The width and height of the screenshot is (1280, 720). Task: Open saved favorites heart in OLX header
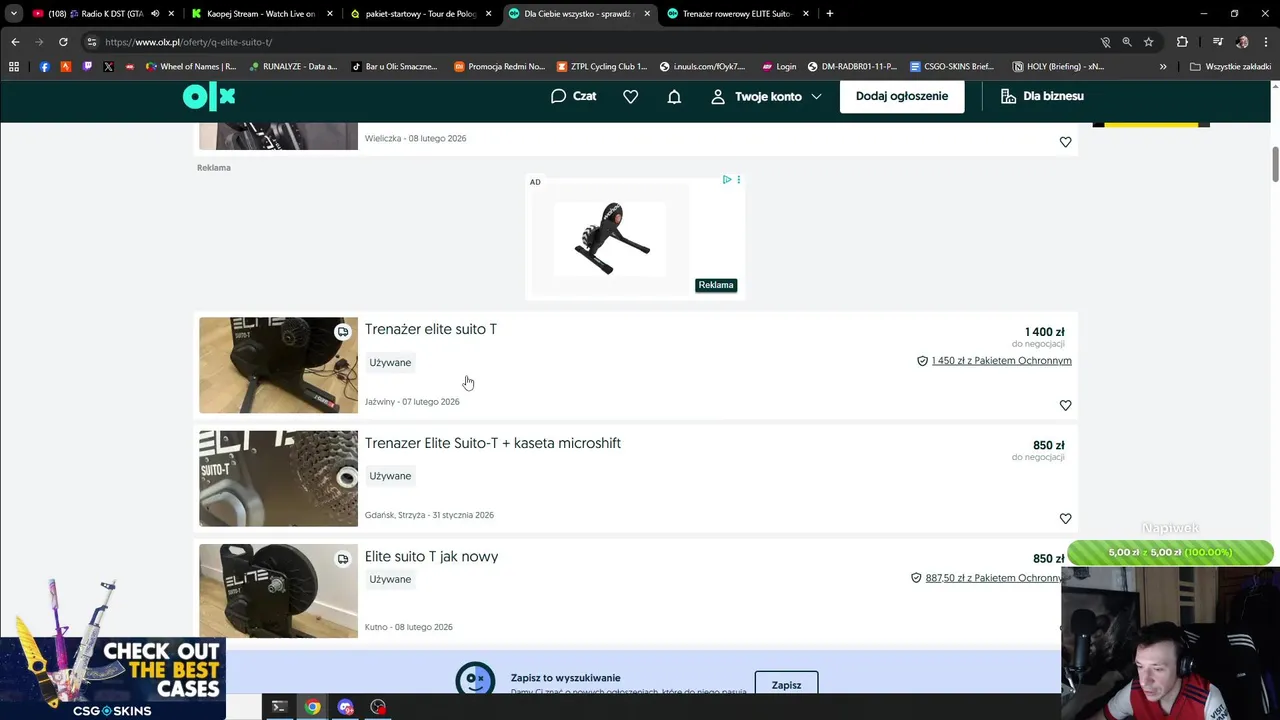630,96
